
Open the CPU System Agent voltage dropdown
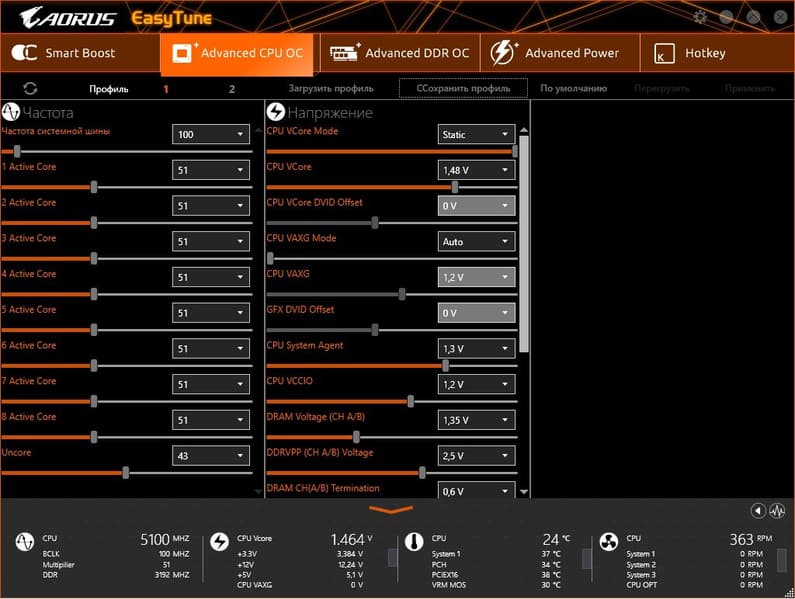tap(476, 348)
